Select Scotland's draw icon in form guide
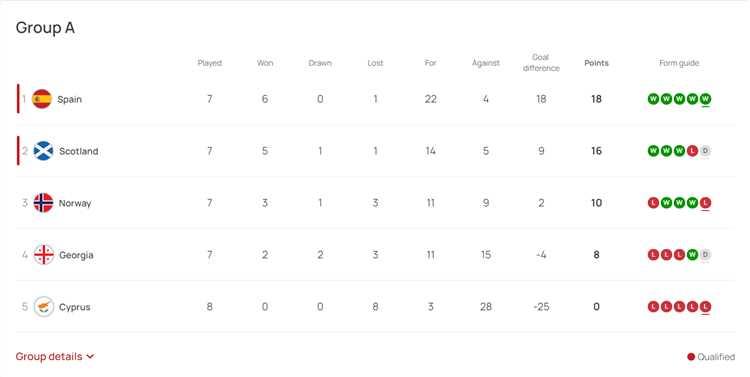 [x=705, y=151]
